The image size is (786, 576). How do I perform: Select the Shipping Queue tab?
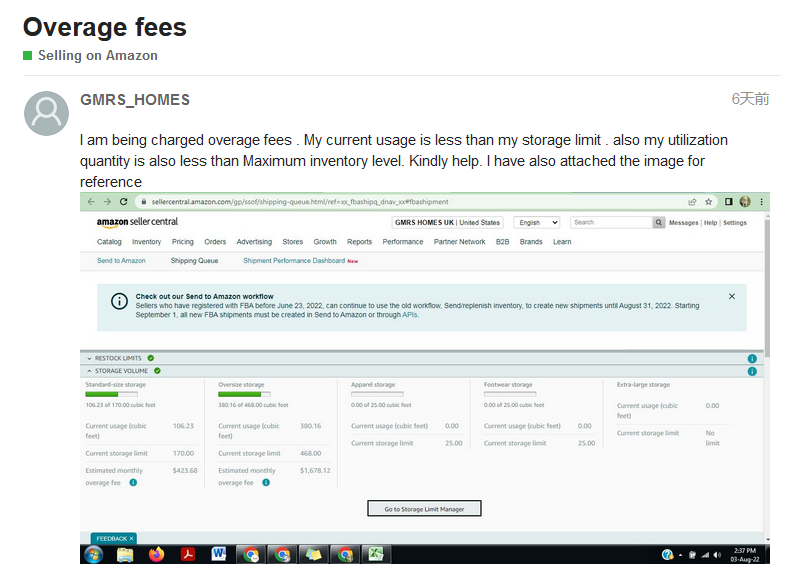pos(194,261)
